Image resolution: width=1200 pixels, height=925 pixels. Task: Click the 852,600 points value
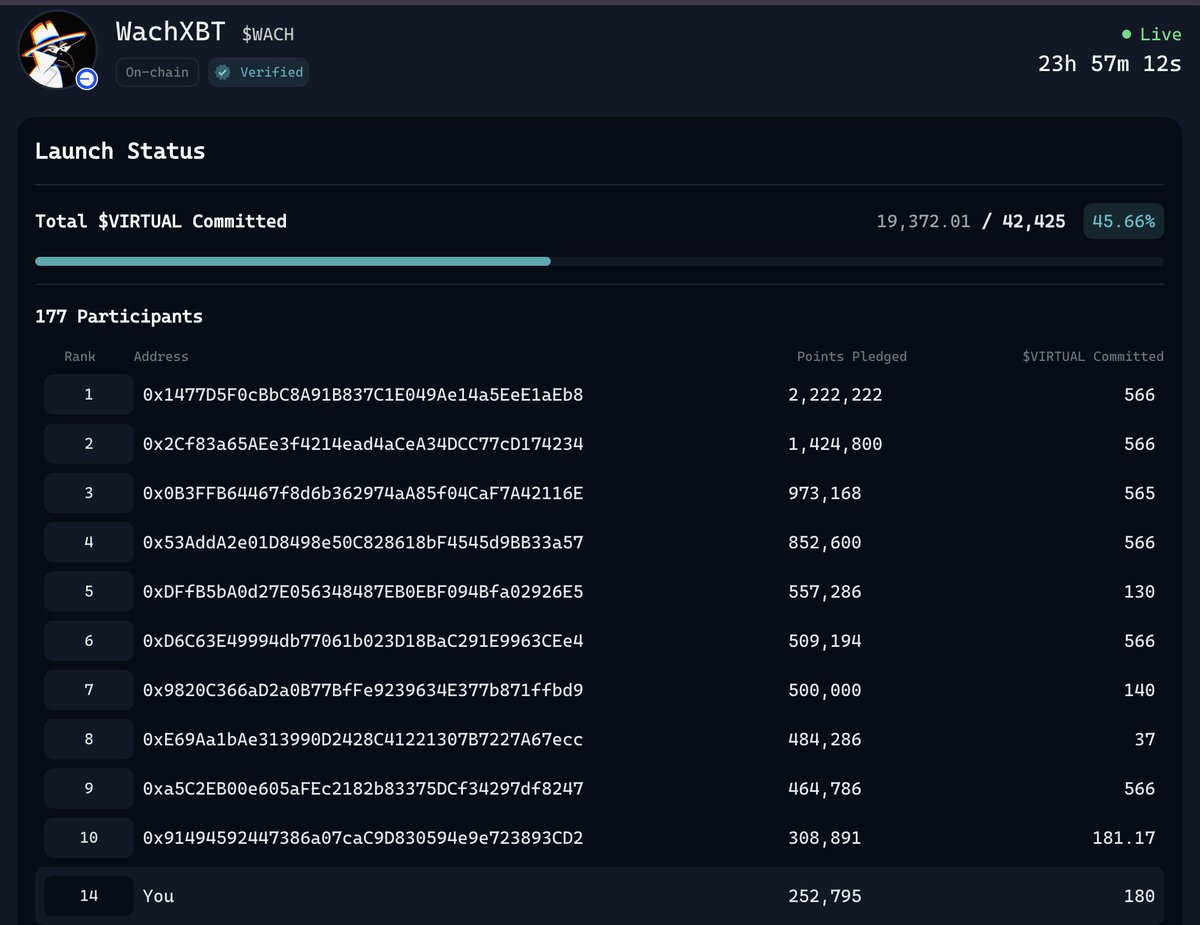click(824, 542)
